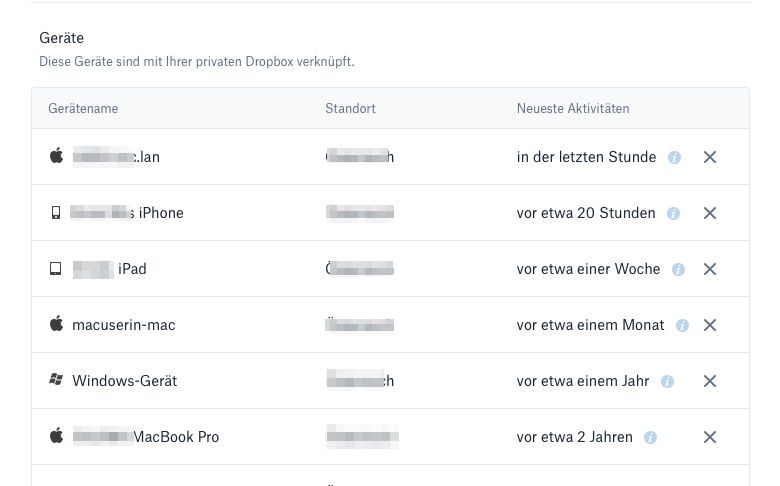
Task: Click info icon beside 'vor etwa 2 Jahren'
Action: 650,437
